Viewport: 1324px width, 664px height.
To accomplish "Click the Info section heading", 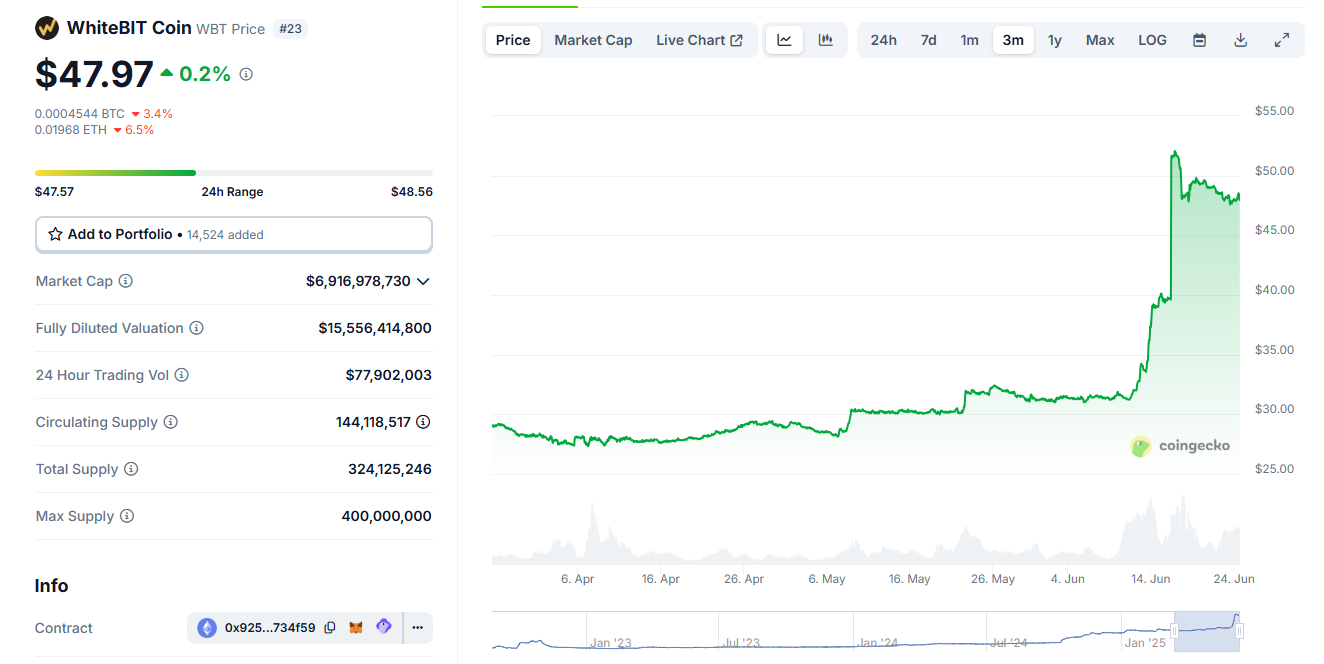I will tap(52, 586).
